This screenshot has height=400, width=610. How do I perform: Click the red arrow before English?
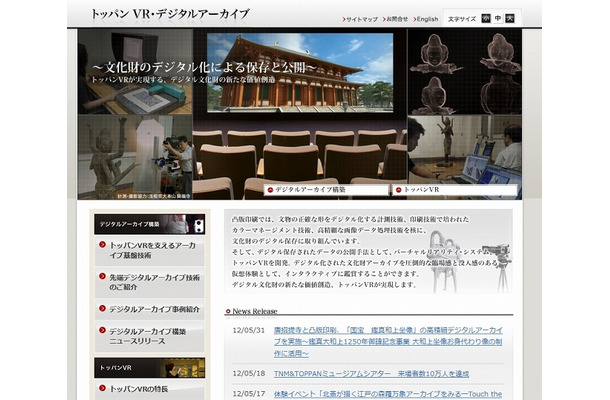click(415, 19)
